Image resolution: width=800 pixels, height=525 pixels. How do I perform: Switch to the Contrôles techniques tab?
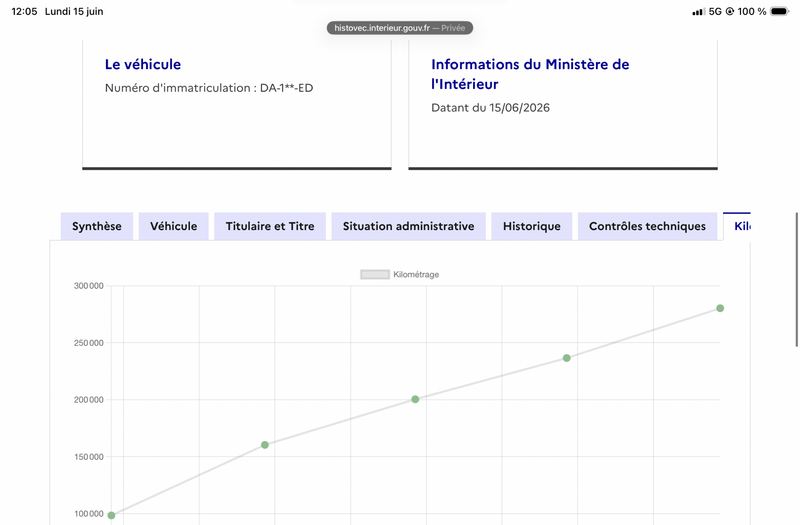coord(647,226)
